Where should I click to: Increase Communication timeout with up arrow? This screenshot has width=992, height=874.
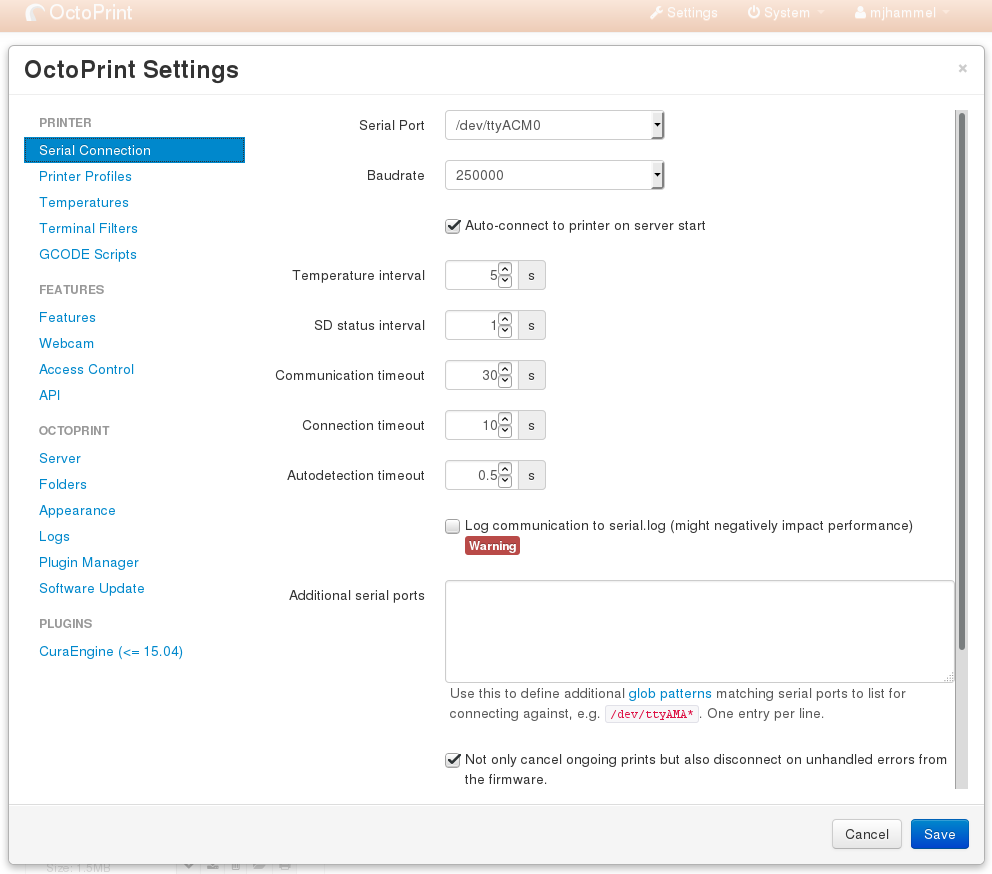(x=505, y=369)
